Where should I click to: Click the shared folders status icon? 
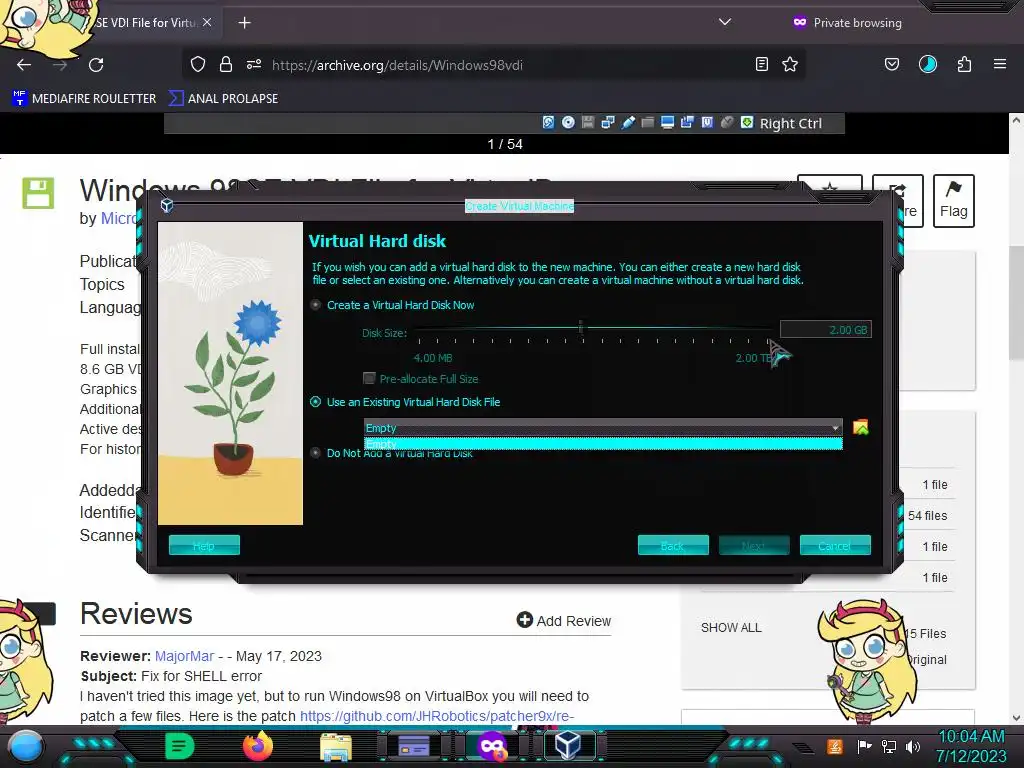[647, 123]
